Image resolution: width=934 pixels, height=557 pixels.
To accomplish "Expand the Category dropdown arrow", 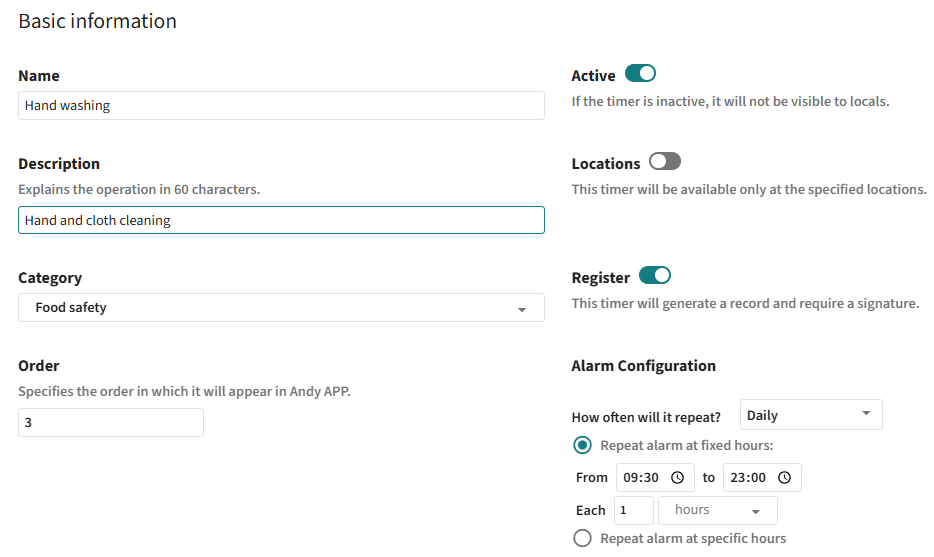I will [522, 309].
